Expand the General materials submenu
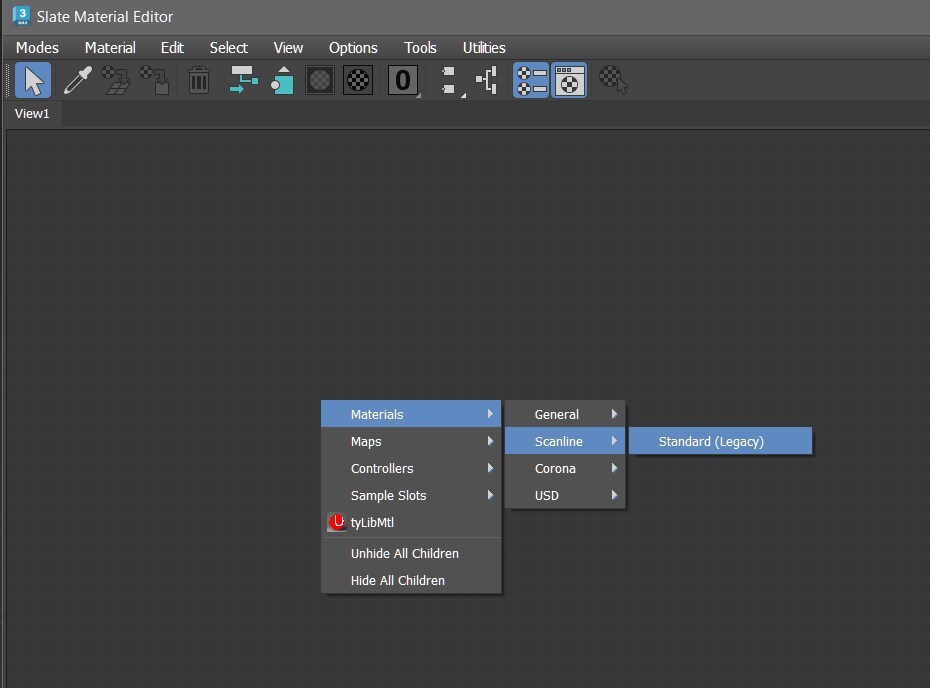The width and height of the screenshot is (930, 688). pos(565,414)
